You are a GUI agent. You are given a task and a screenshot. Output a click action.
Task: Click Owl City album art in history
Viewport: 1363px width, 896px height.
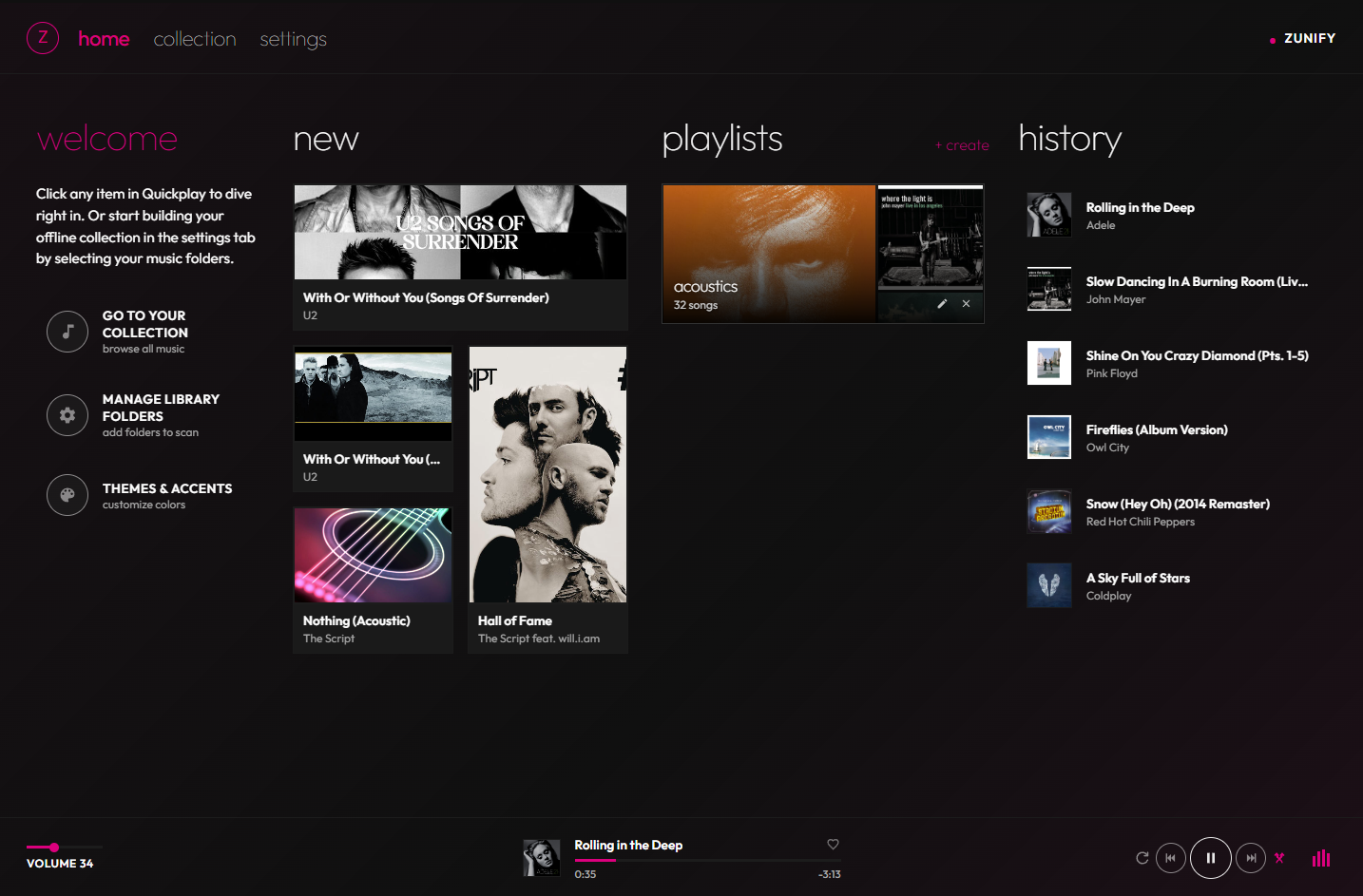pyautogui.click(x=1049, y=437)
